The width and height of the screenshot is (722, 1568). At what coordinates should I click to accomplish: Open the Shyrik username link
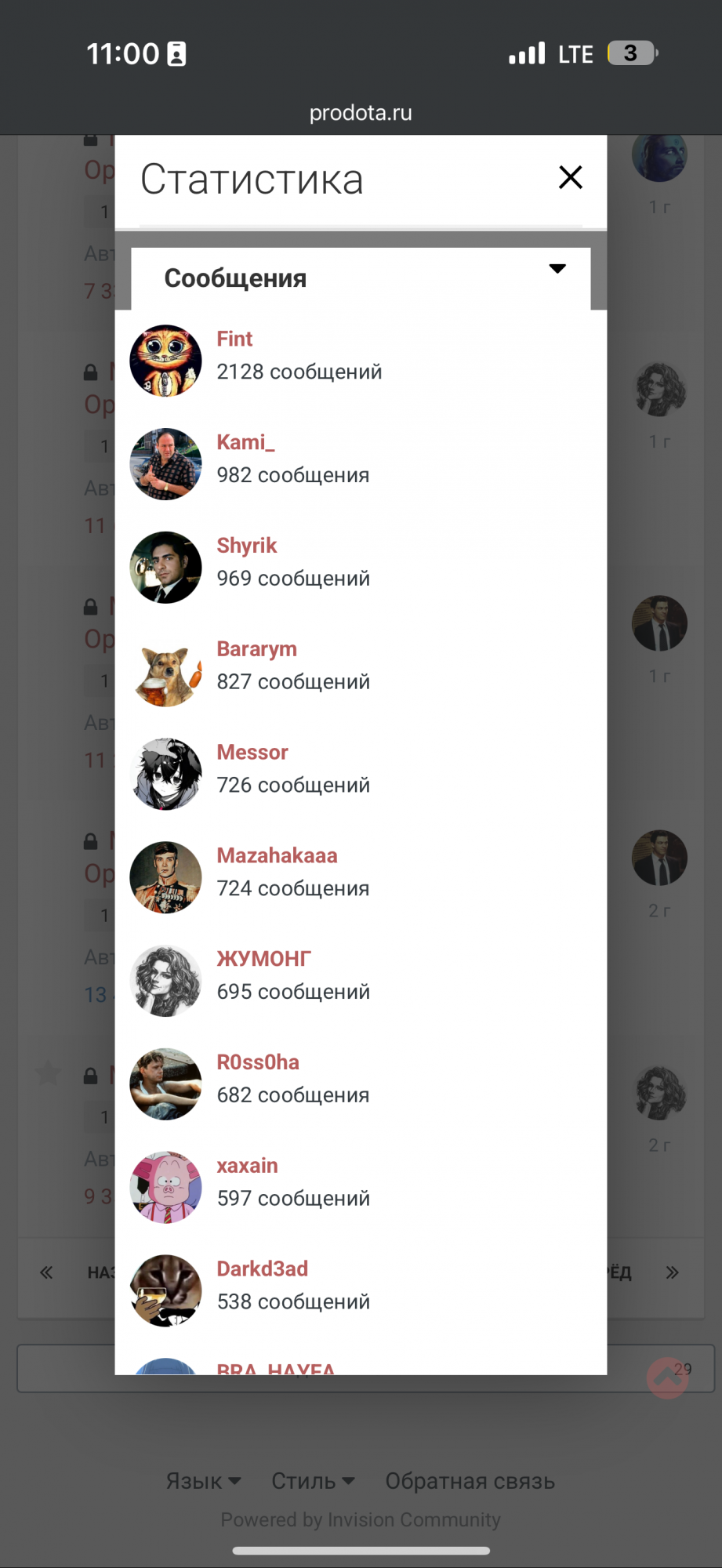pos(247,546)
